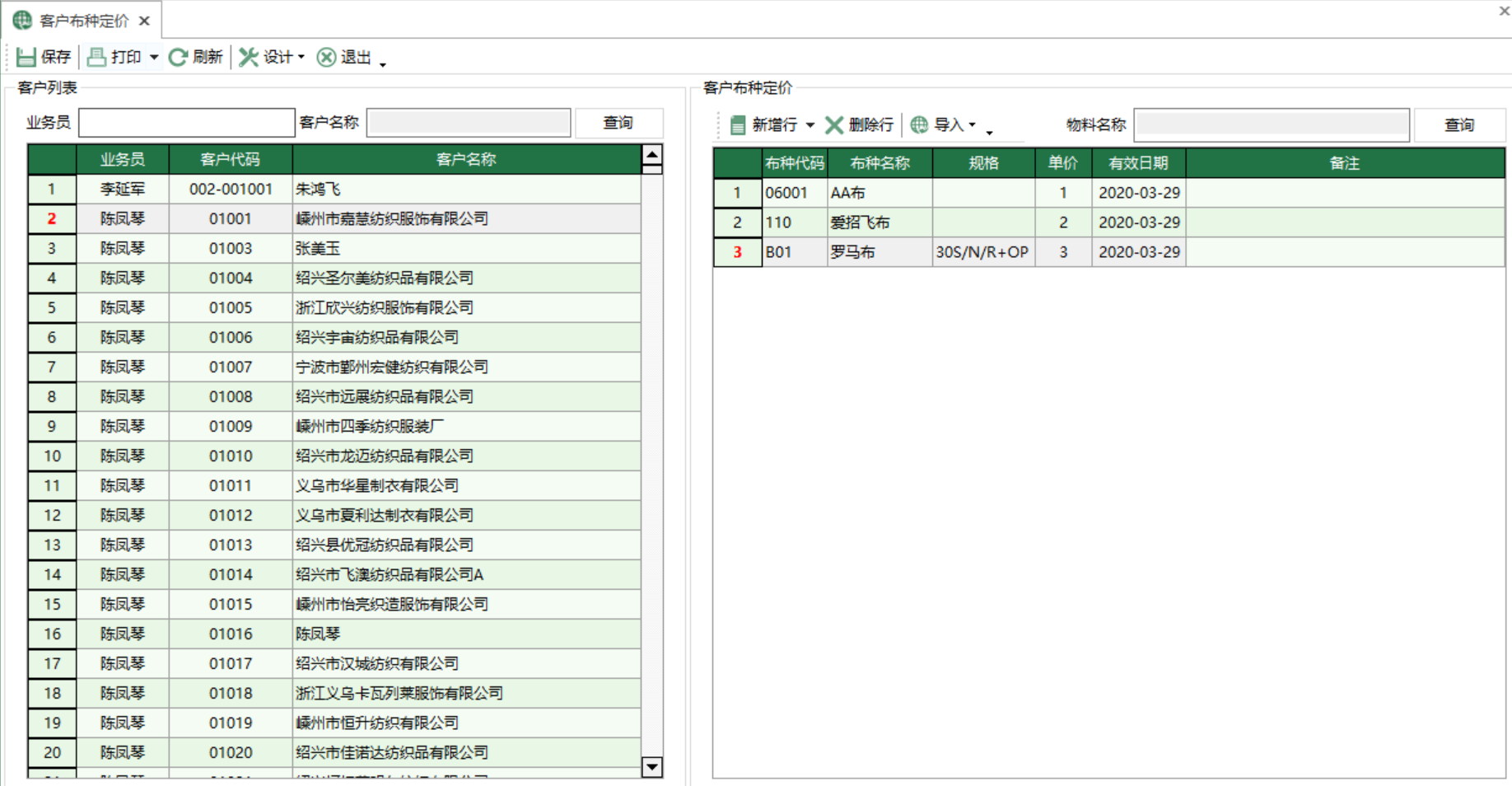Click customer code 01012 cell

231,516
